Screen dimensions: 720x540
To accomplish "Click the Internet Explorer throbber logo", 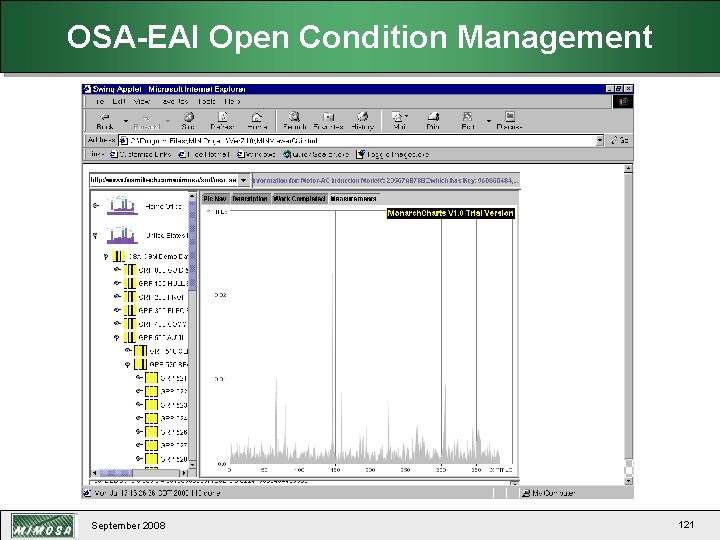I will pyautogui.click(x=623, y=101).
